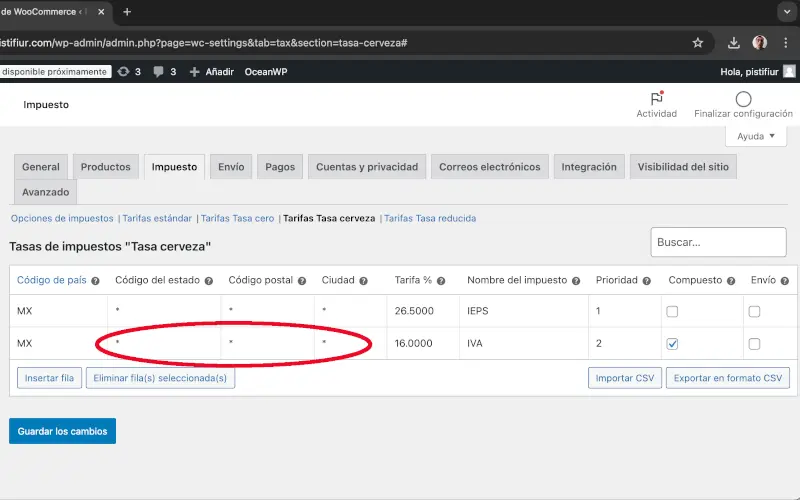Open the tab search chevron button
This screenshot has width=800, height=500.
(787, 12)
